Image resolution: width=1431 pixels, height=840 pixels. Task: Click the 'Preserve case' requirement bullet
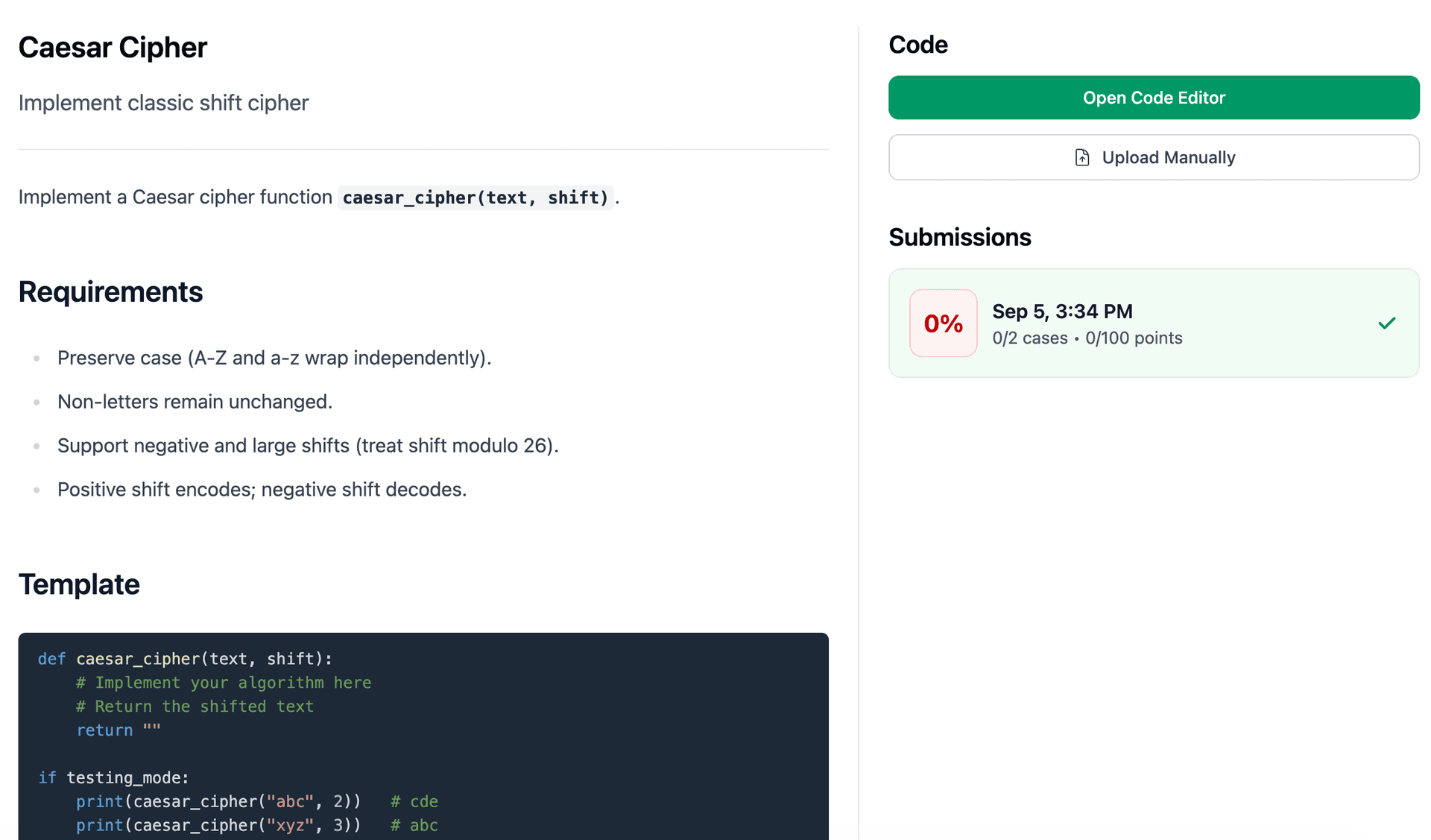tap(274, 358)
